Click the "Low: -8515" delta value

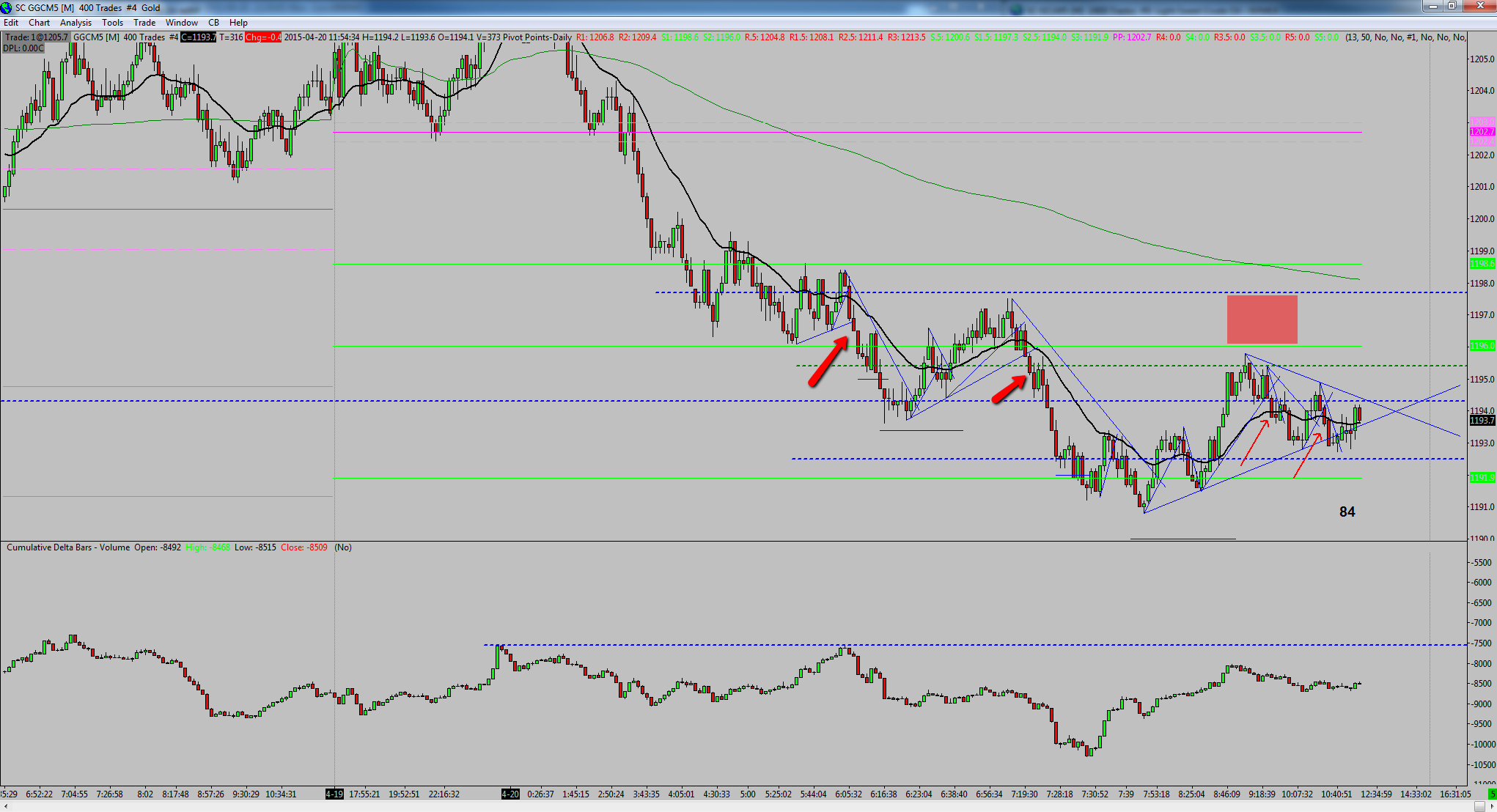coord(255,547)
